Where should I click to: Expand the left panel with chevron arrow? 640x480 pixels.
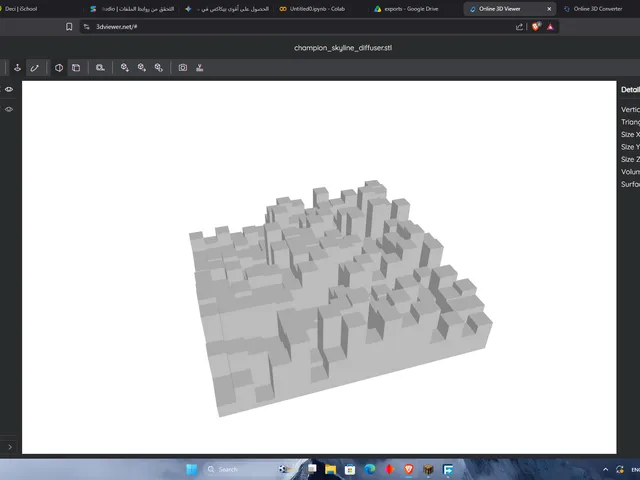10,447
